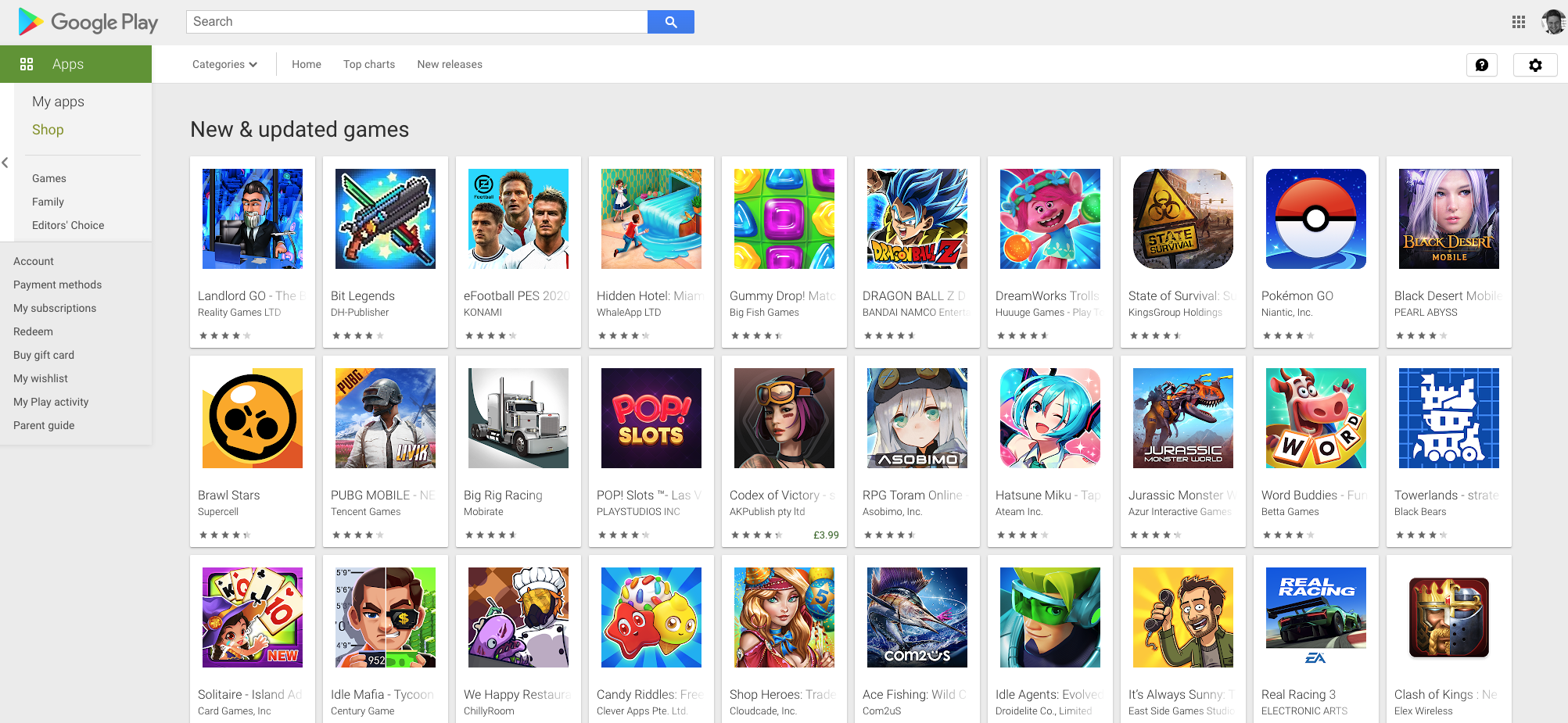Open the PUBG MOBILE app icon
1568x723 pixels.
[x=386, y=418]
